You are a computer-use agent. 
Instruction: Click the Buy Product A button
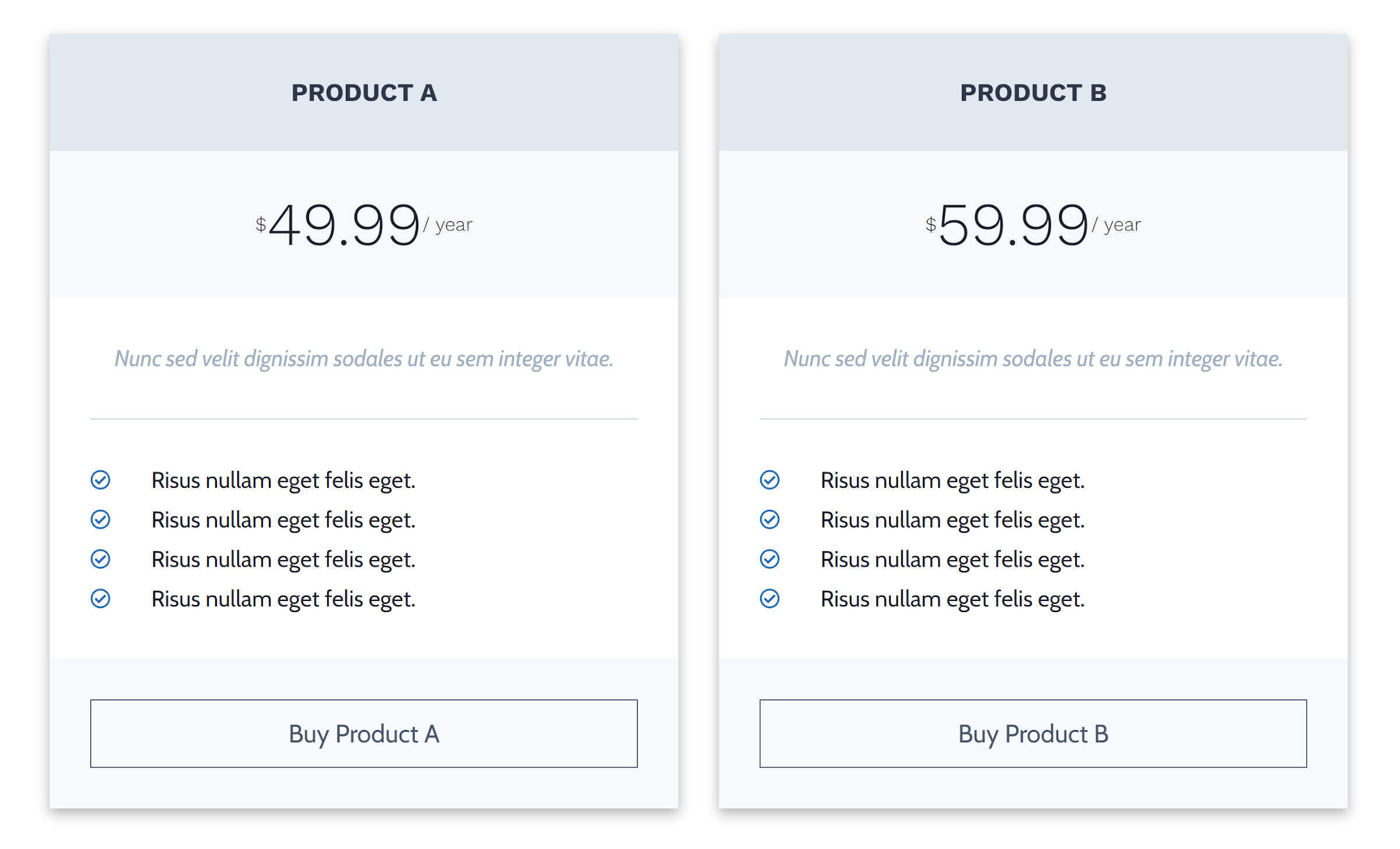pyautogui.click(x=363, y=733)
